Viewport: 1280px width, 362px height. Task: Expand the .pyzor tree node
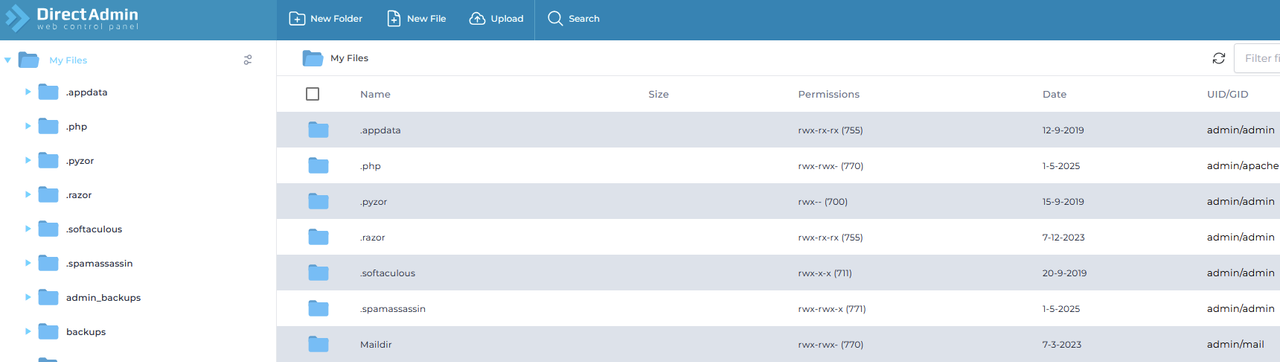(28, 160)
